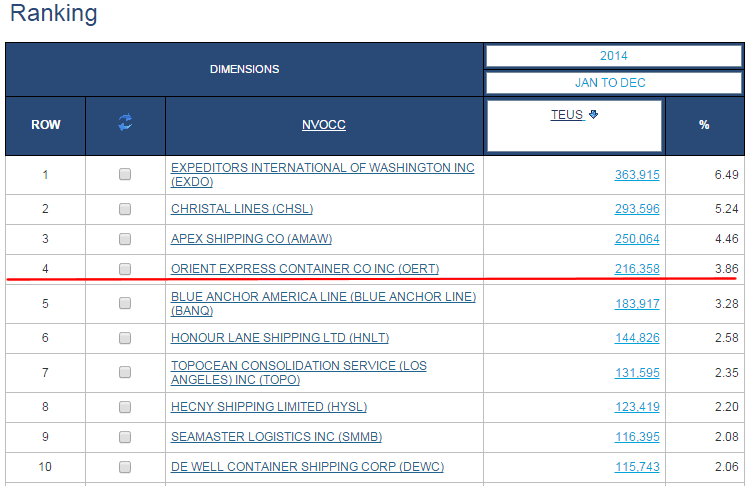Click the 3.86 percentage value
The image size is (746, 486).
pos(726,269)
